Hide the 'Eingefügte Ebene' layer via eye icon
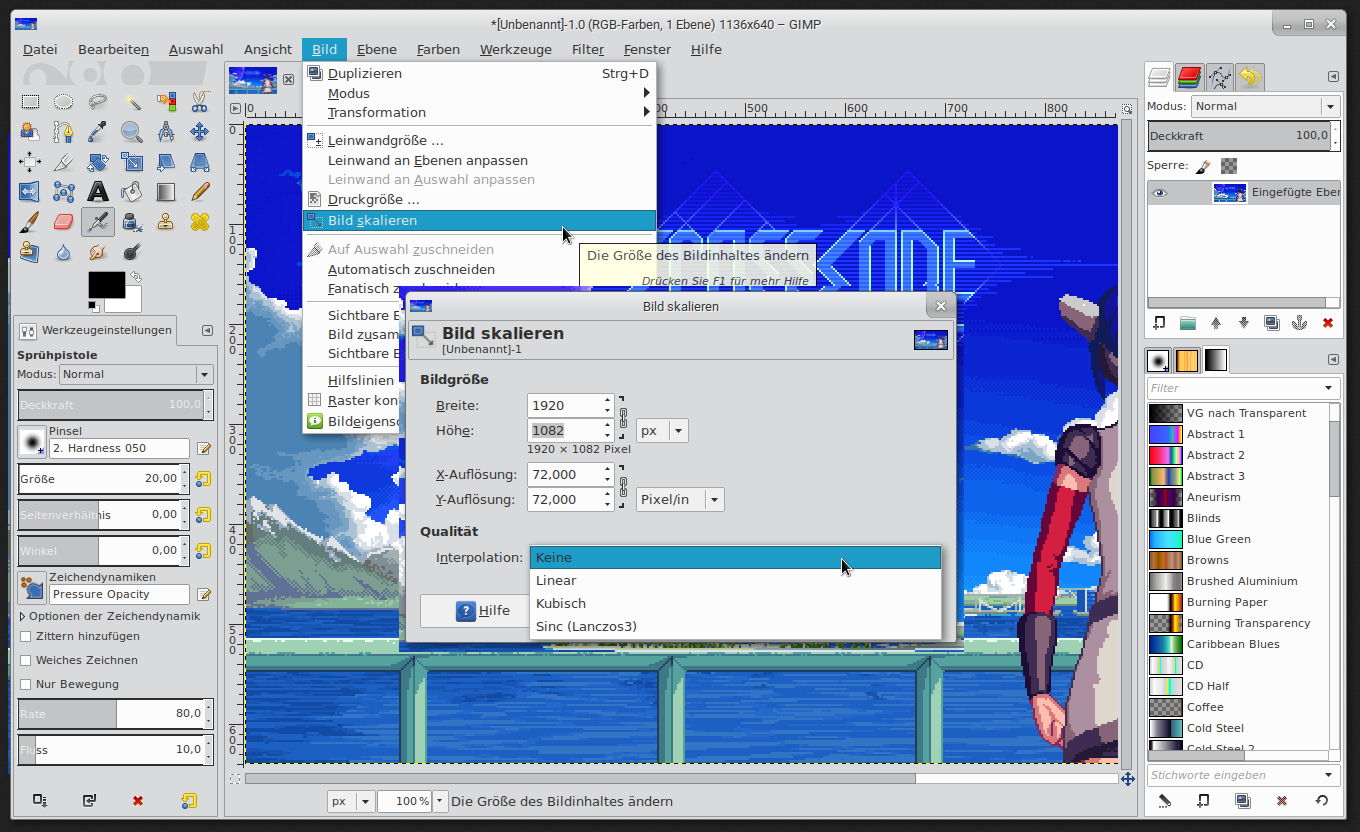Screen dimensions: 1360x832 click(1159, 193)
